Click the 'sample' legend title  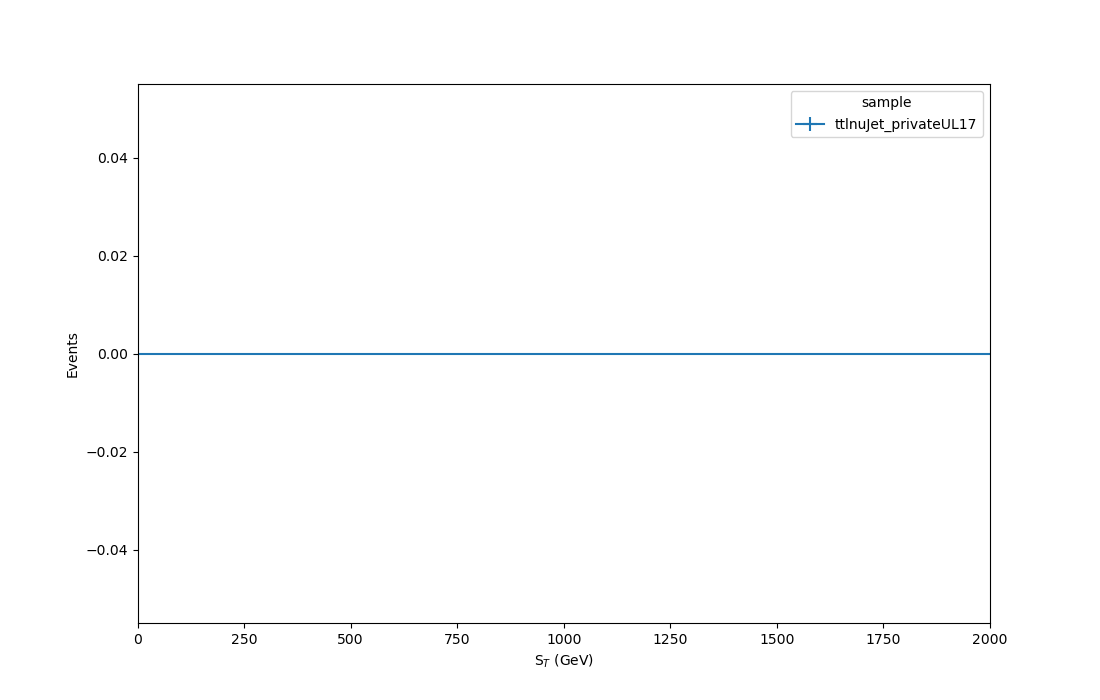(x=886, y=102)
